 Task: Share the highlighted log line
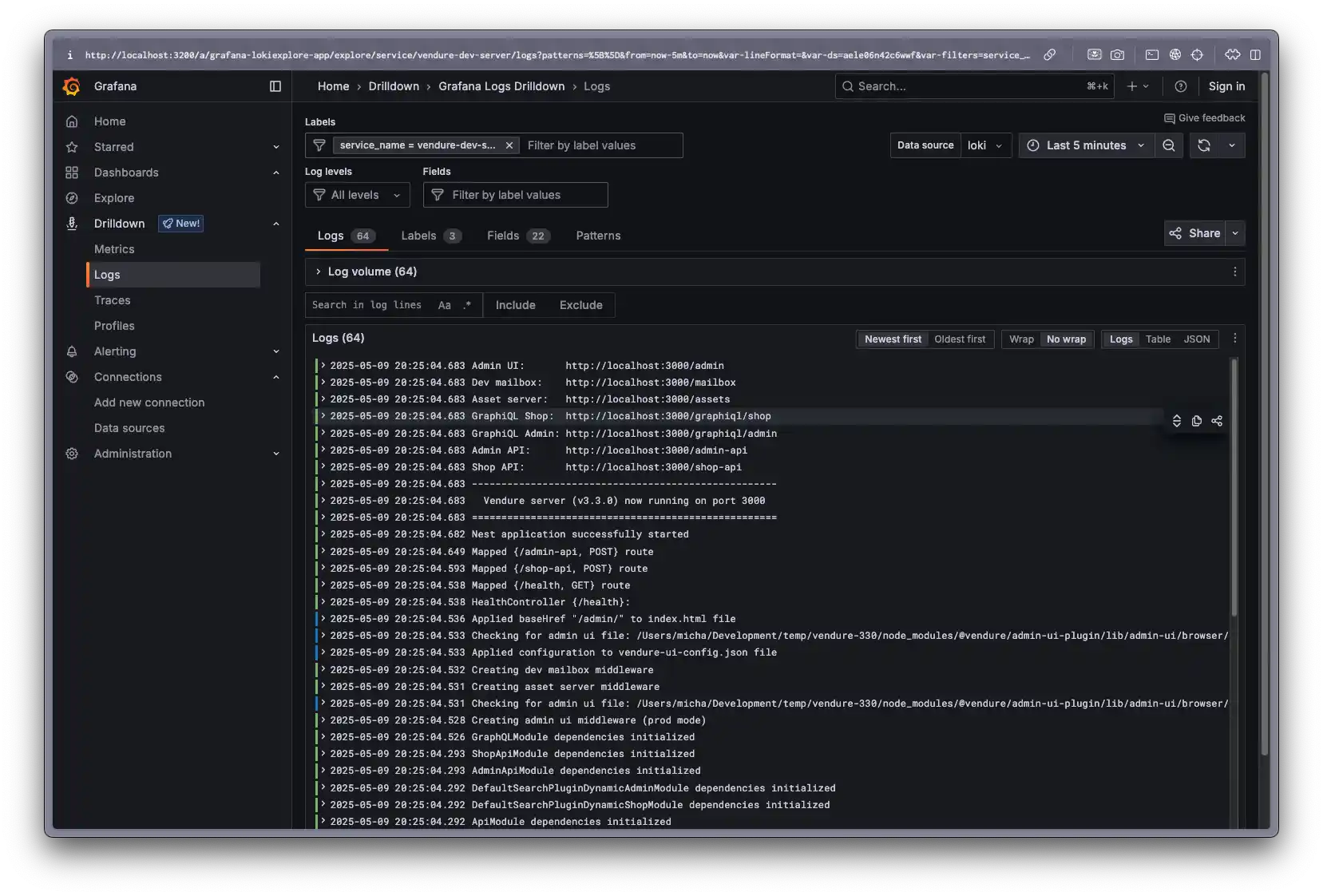1217,421
